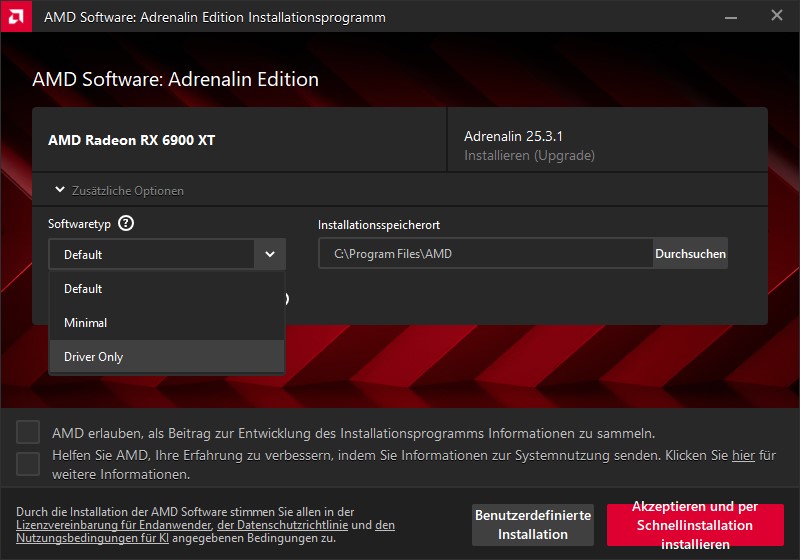This screenshot has height=560, width=800.
Task: Open Lizenzvereinbarung für Endanwender link
Action: (x=113, y=525)
